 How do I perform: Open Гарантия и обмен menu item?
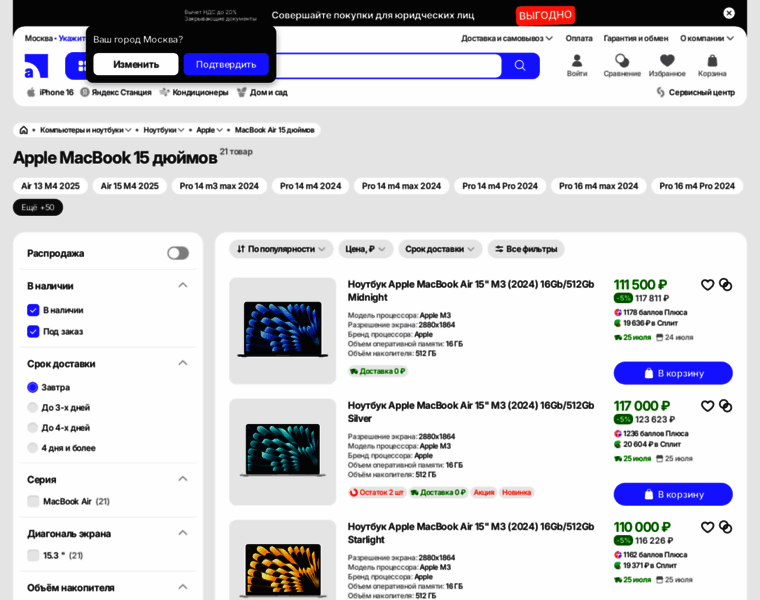pyautogui.click(x=636, y=38)
